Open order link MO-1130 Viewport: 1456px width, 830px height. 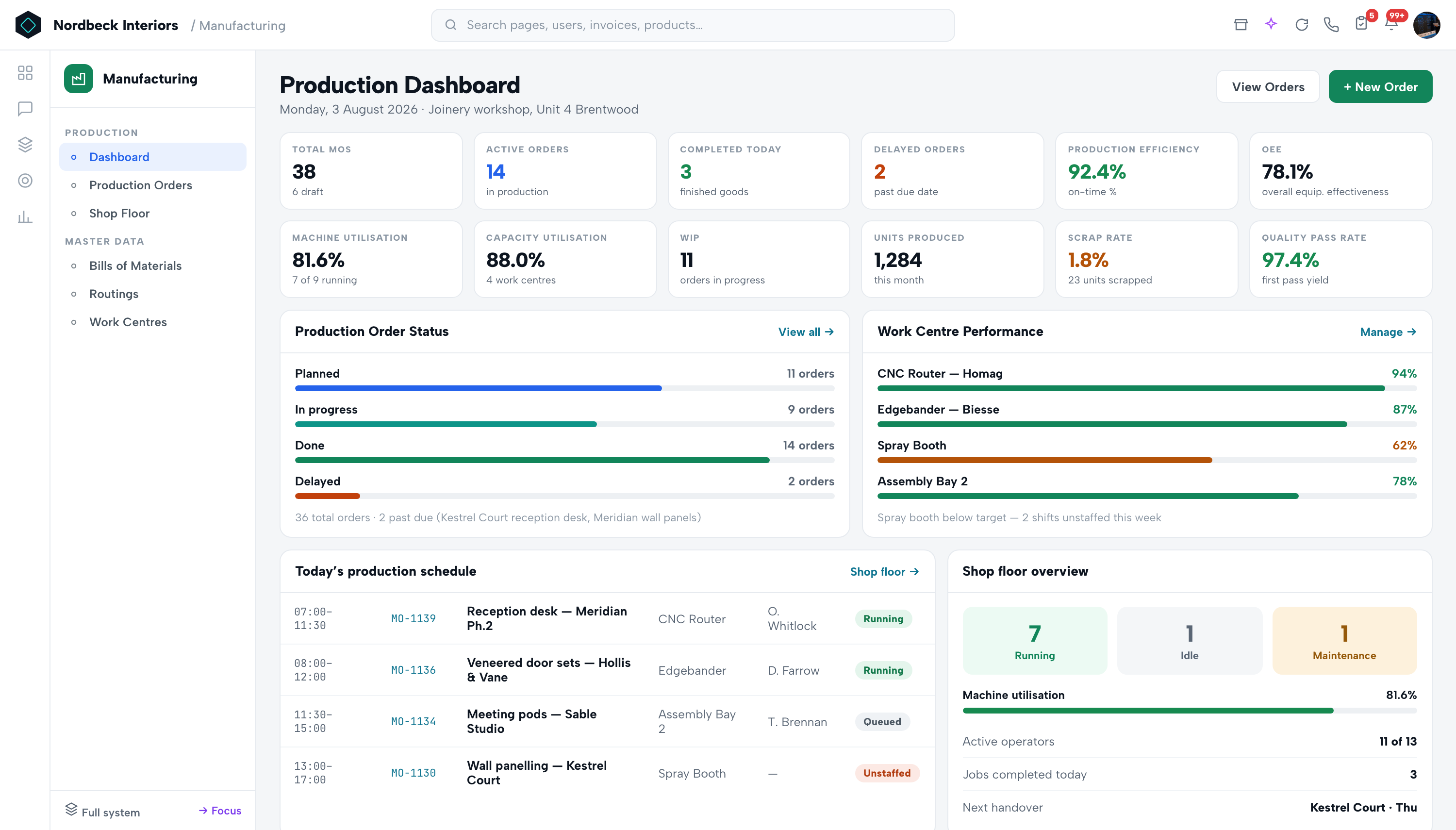pyautogui.click(x=413, y=773)
